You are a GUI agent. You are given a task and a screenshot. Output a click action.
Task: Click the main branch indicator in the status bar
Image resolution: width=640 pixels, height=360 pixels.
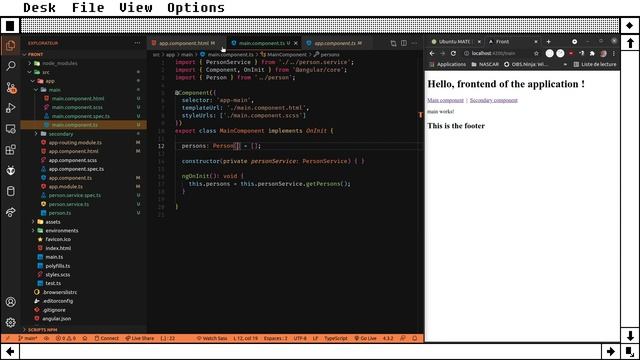[28, 338]
